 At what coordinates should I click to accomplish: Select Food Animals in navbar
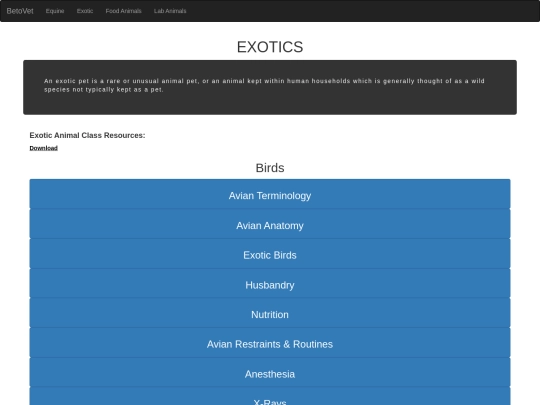click(x=123, y=11)
